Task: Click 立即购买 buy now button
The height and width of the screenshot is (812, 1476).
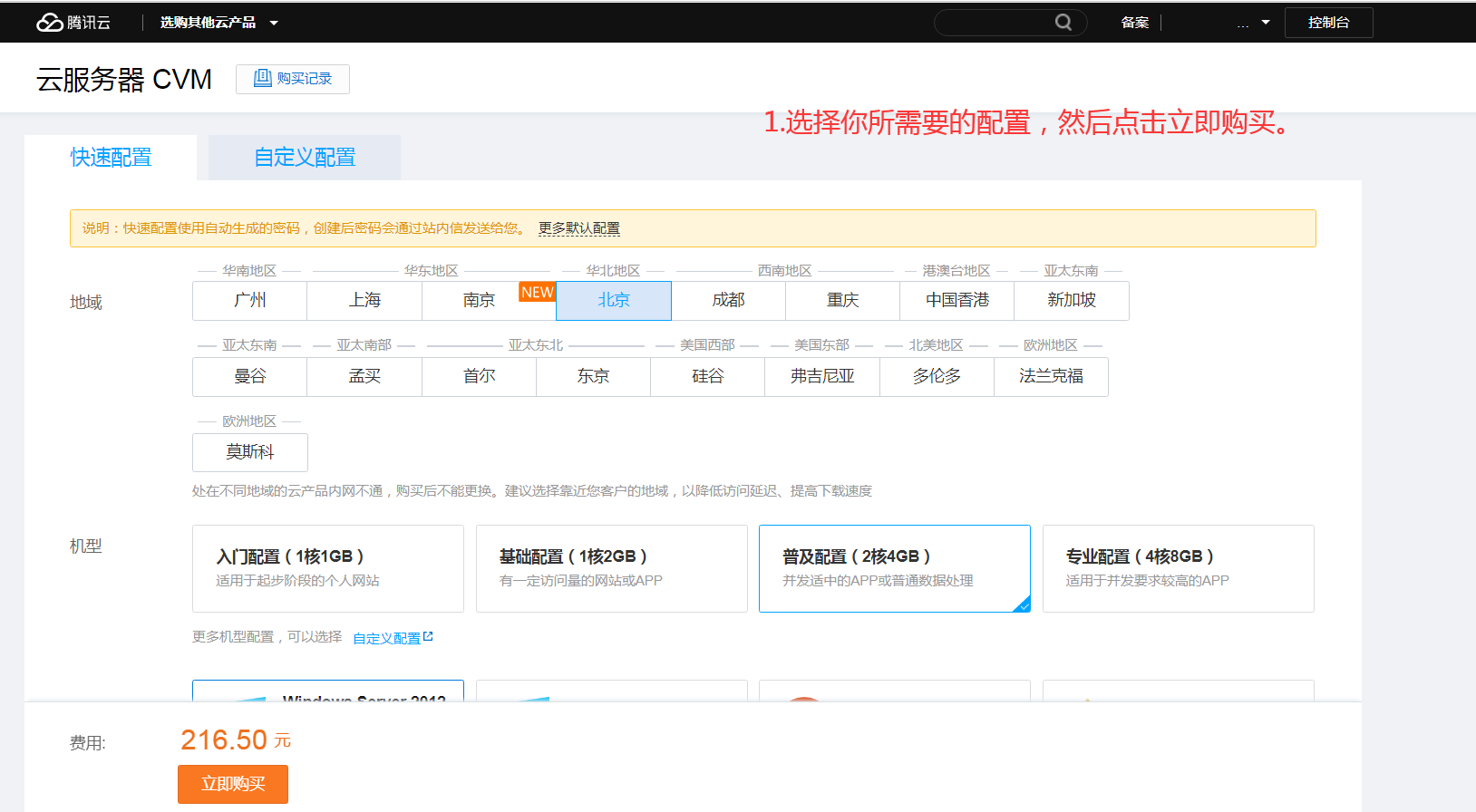Action: [233, 784]
